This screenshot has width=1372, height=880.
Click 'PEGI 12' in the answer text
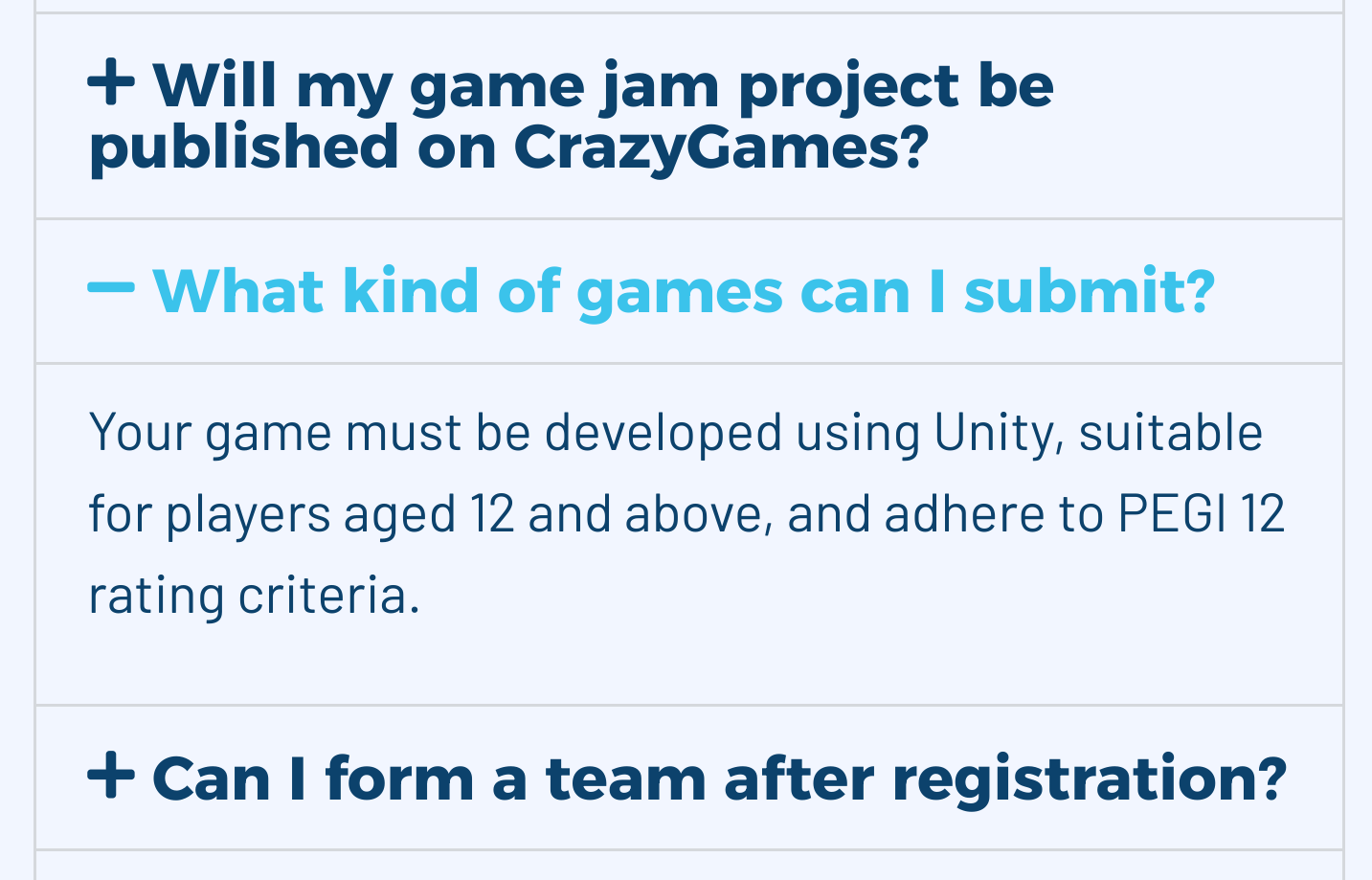coord(1202,514)
